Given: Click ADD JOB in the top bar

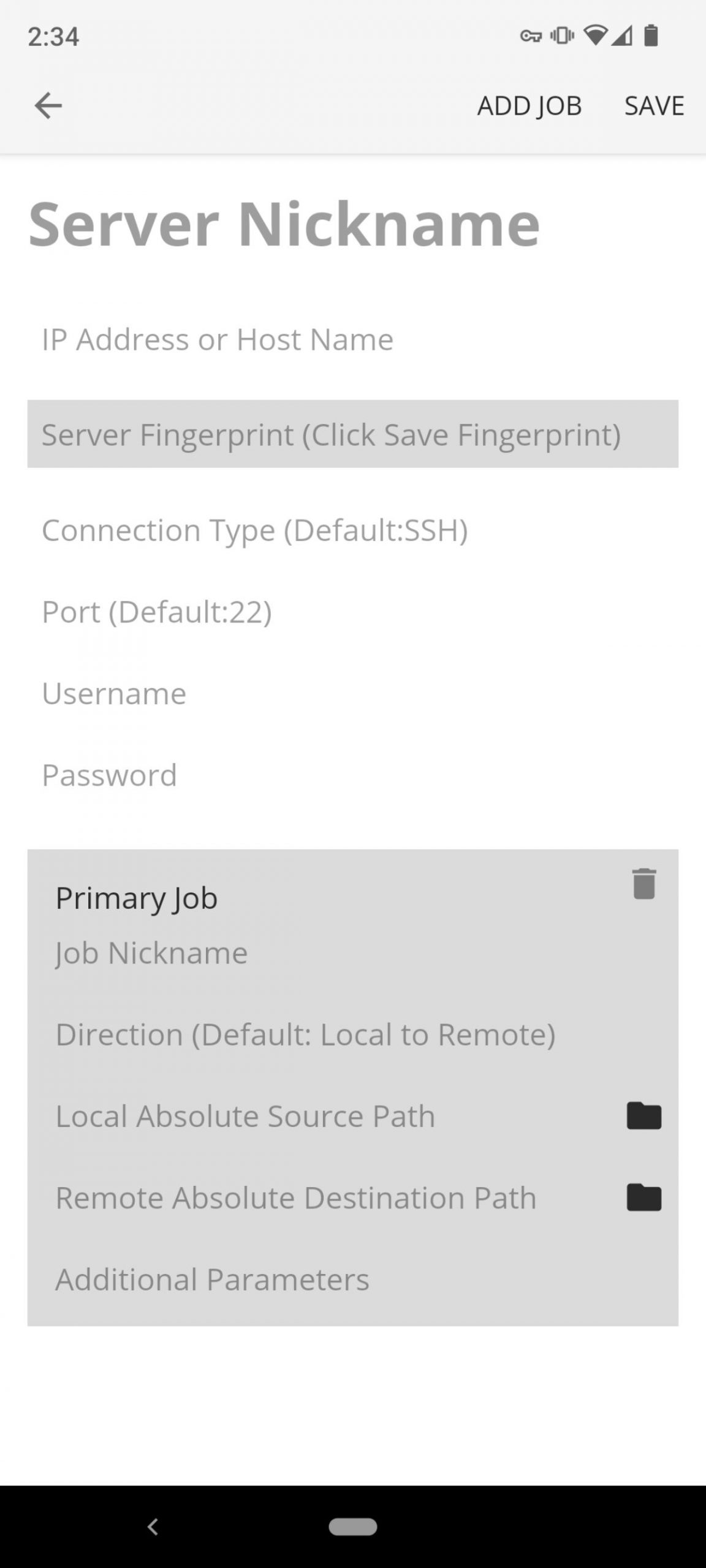Looking at the screenshot, I should pos(529,105).
